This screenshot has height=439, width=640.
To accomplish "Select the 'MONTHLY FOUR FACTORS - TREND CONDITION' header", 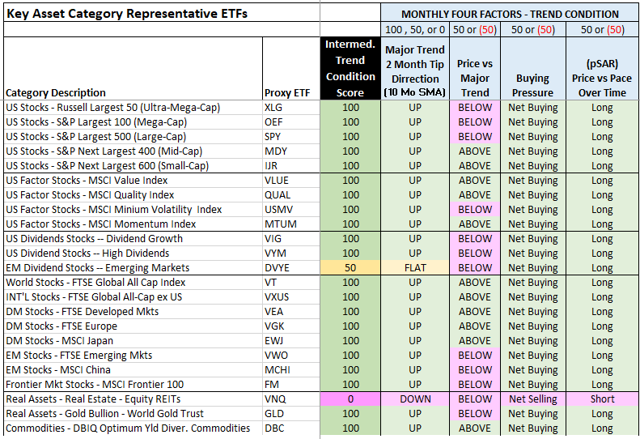I will click(510, 14).
